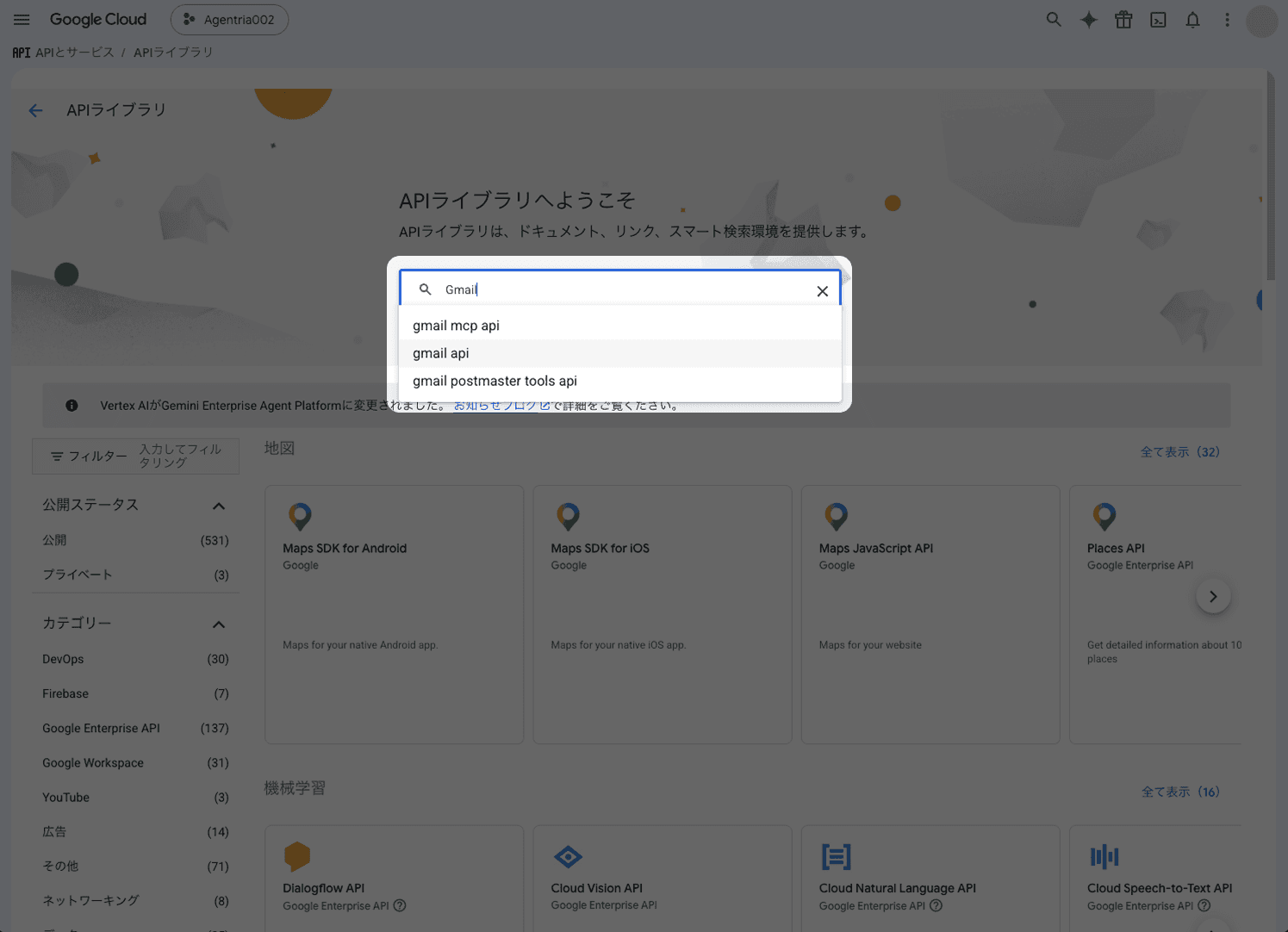Click the info icon in the Vertex AI banner

point(72,406)
